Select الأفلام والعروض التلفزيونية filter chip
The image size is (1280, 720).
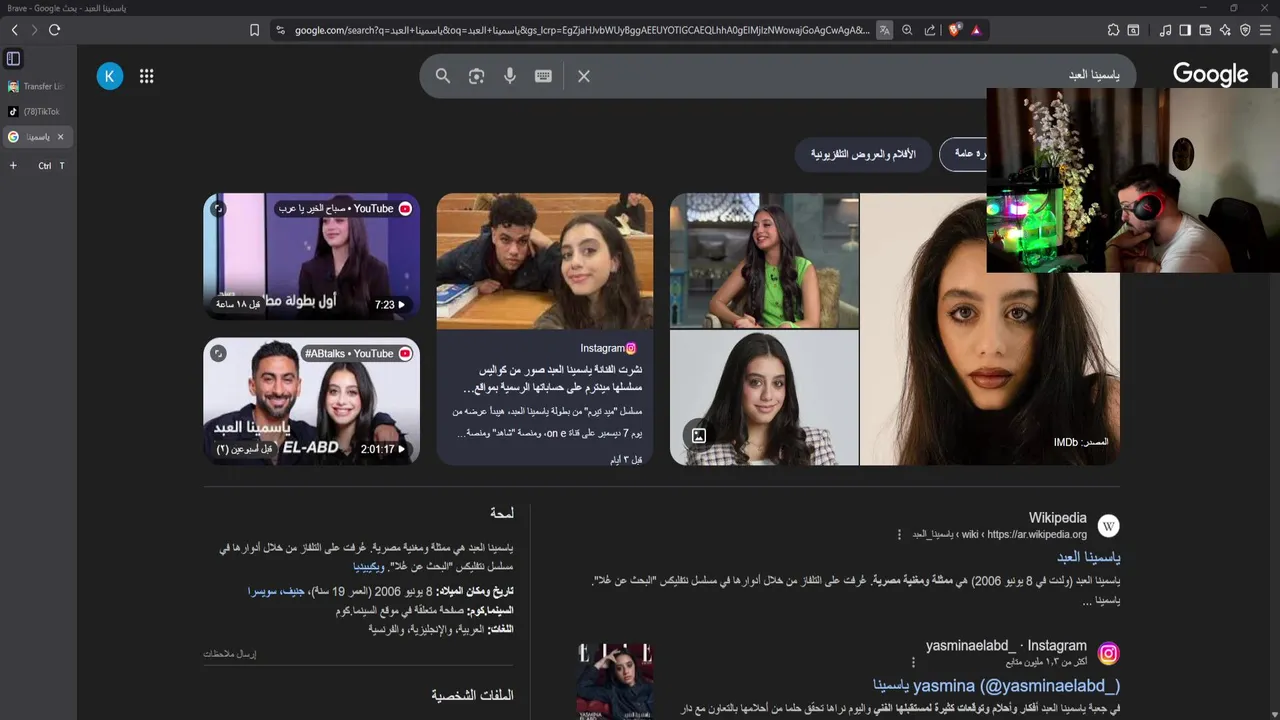[x=863, y=154]
